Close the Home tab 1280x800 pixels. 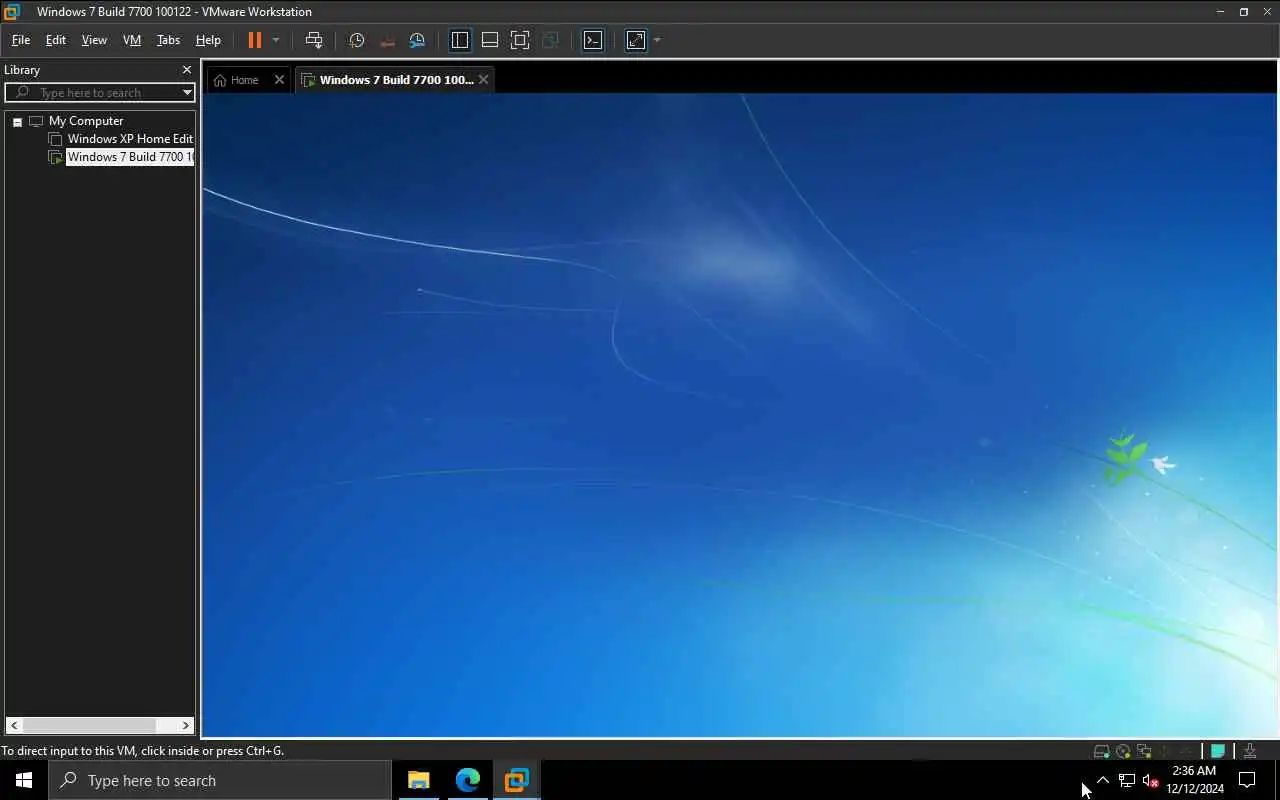(x=279, y=80)
